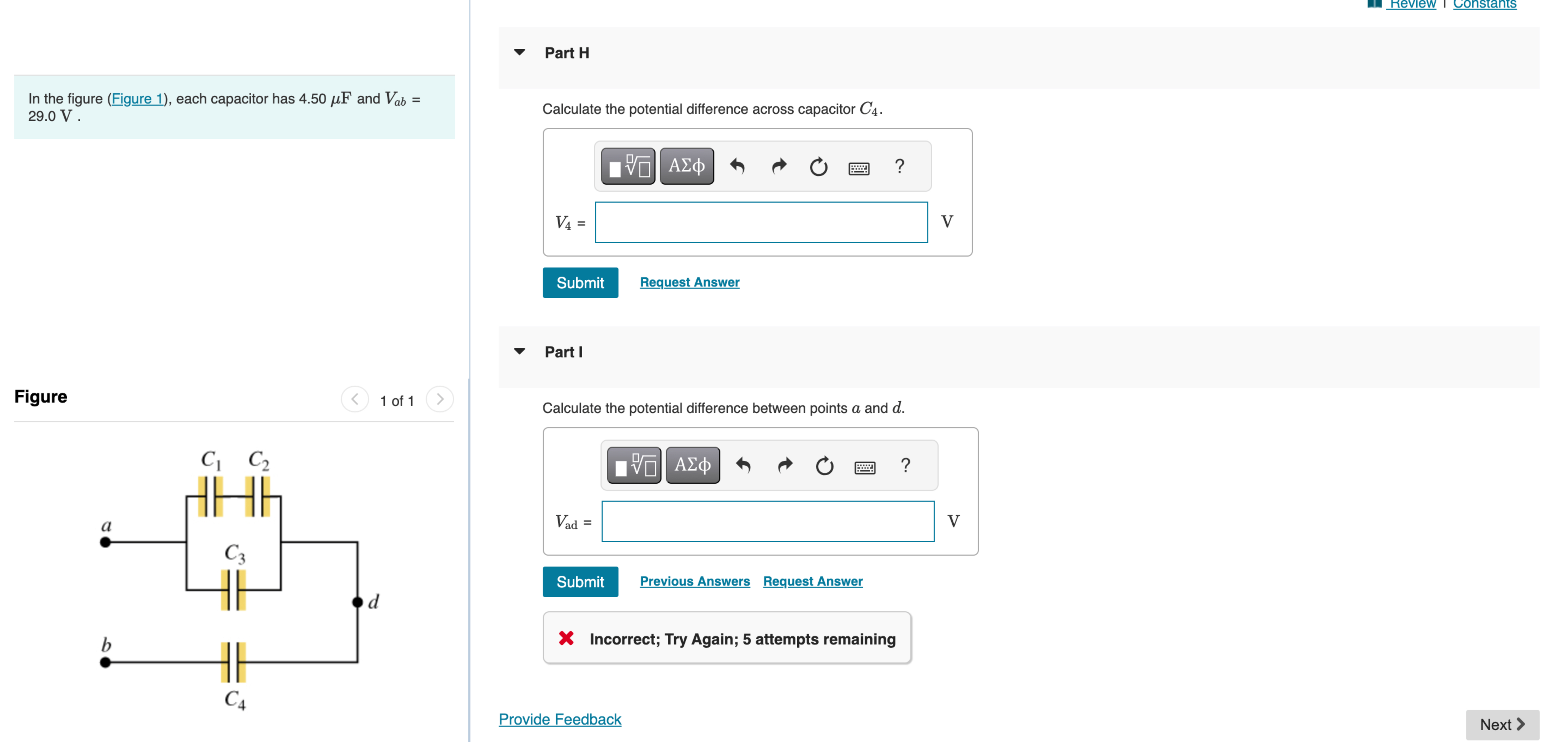Click Request Answer link for Part H
The width and height of the screenshot is (1568, 742).
(x=689, y=282)
